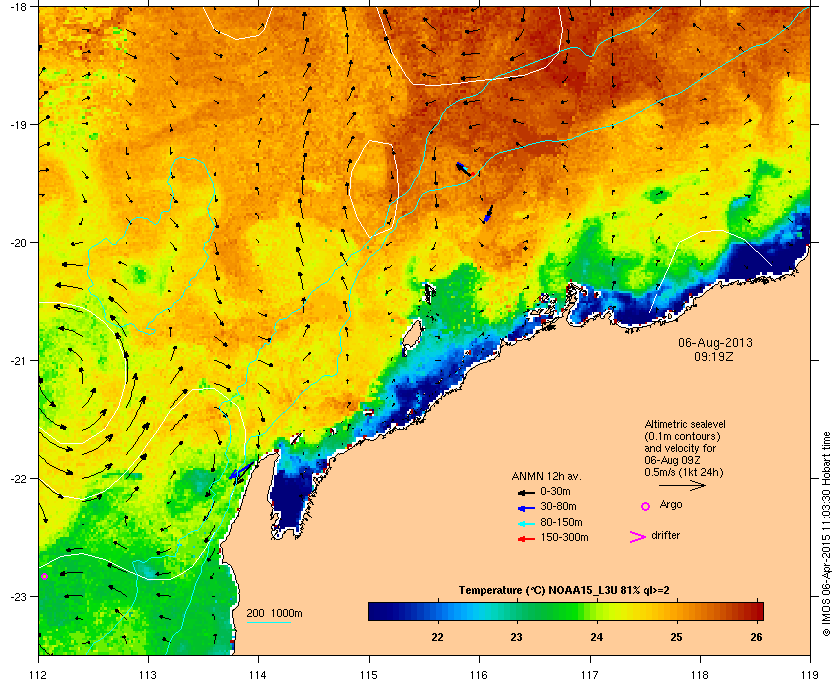
Task: Click the longitude axis label 112
Action: [39, 674]
